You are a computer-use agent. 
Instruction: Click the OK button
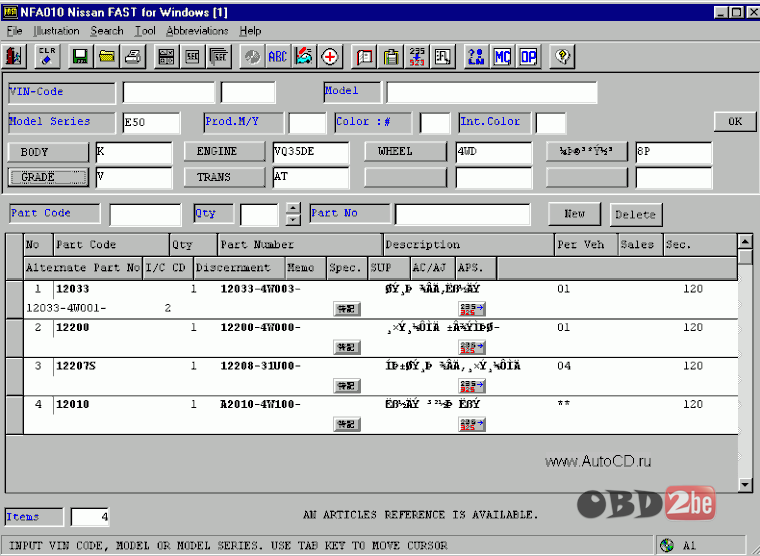[735, 121]
